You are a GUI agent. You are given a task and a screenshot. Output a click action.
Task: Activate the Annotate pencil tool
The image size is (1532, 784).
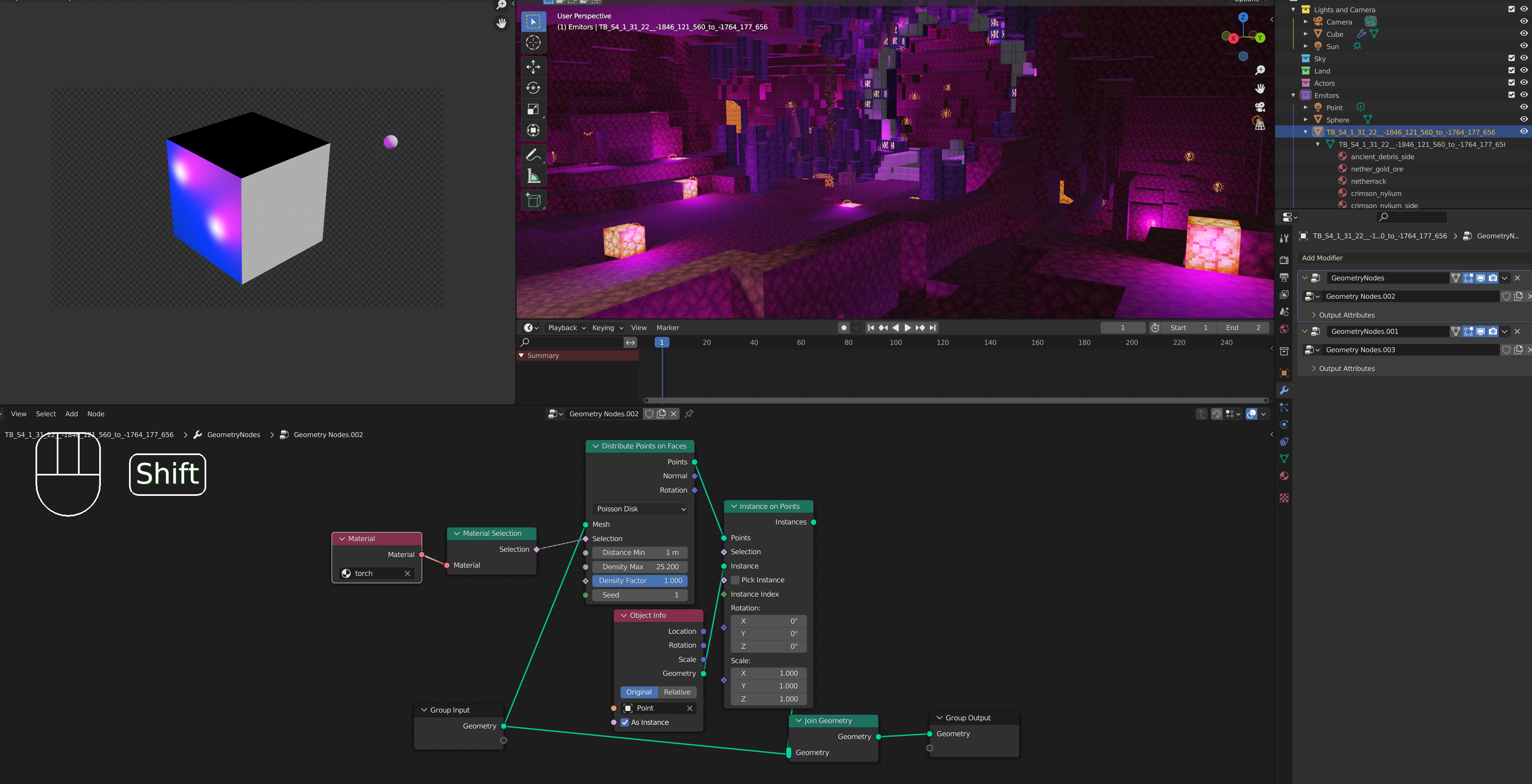click(533, 155)
